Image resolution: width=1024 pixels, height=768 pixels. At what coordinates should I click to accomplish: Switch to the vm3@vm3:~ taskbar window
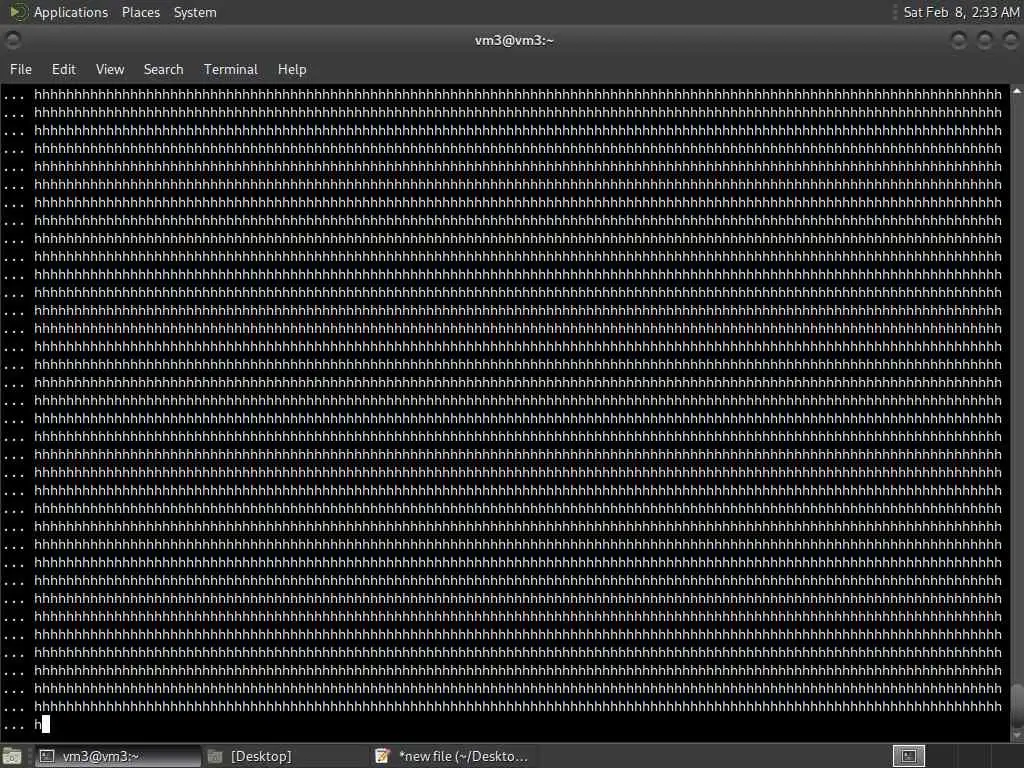coord(118,756)
